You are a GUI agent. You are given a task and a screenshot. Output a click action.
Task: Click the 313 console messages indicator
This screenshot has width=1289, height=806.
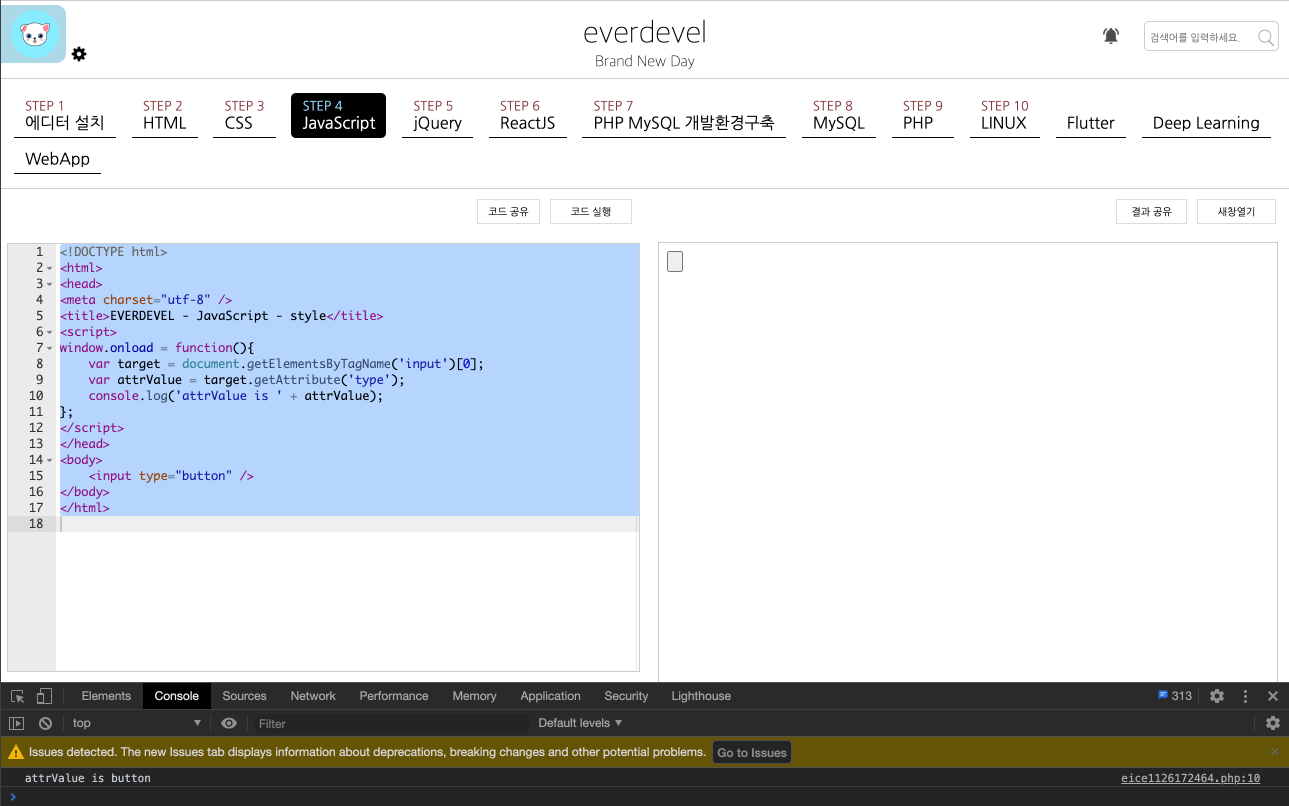pos(1174,695)
